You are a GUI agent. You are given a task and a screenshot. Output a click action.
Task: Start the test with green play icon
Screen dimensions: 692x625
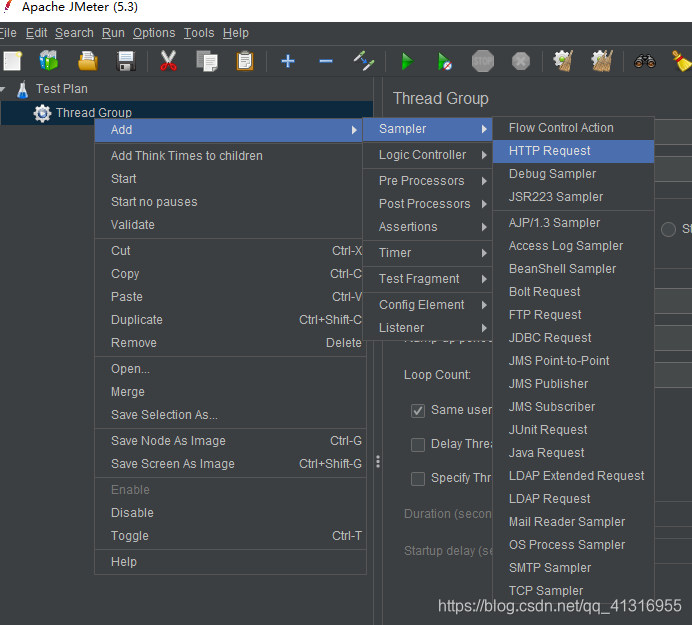coord(407,61)
